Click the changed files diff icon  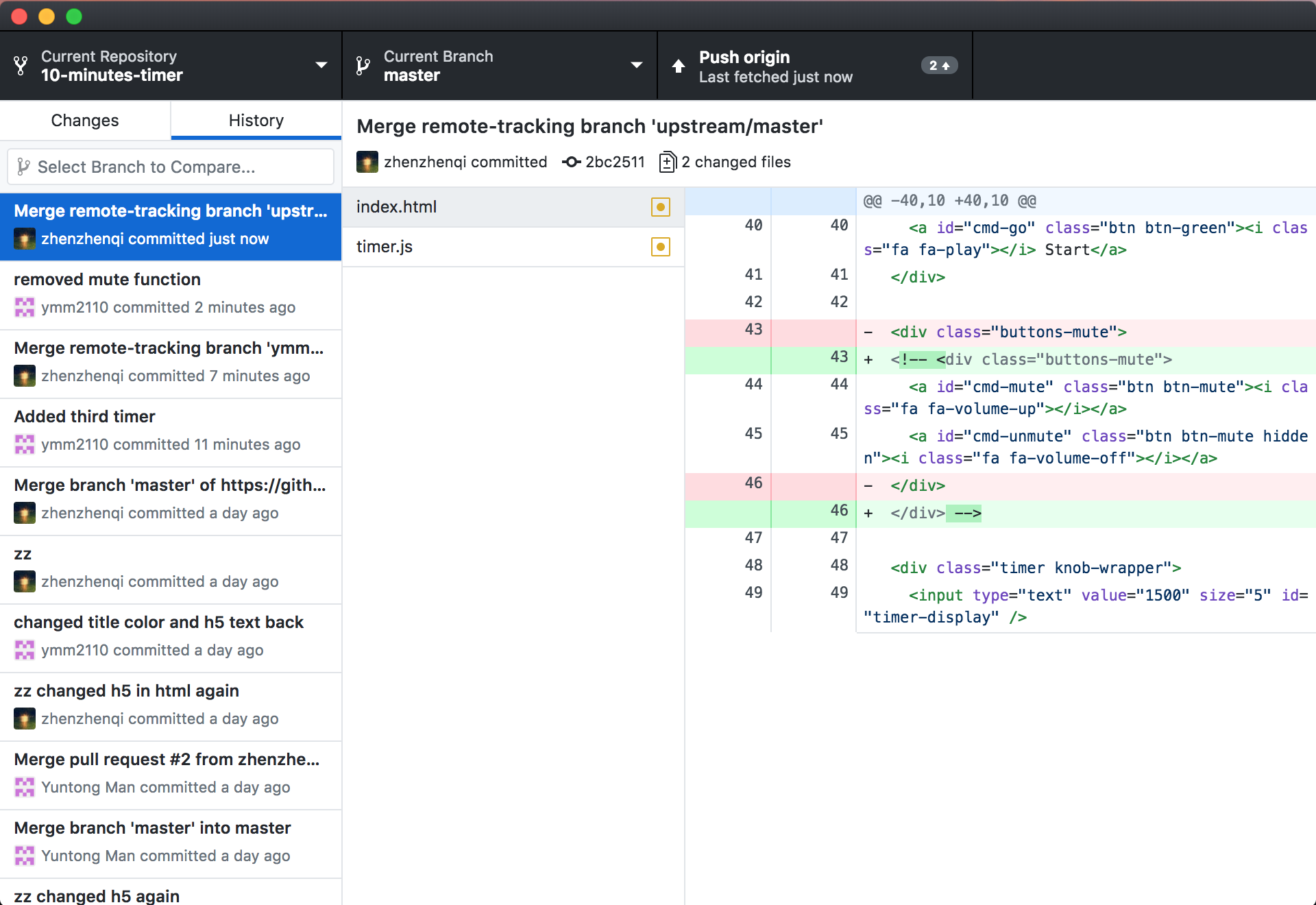667,162
